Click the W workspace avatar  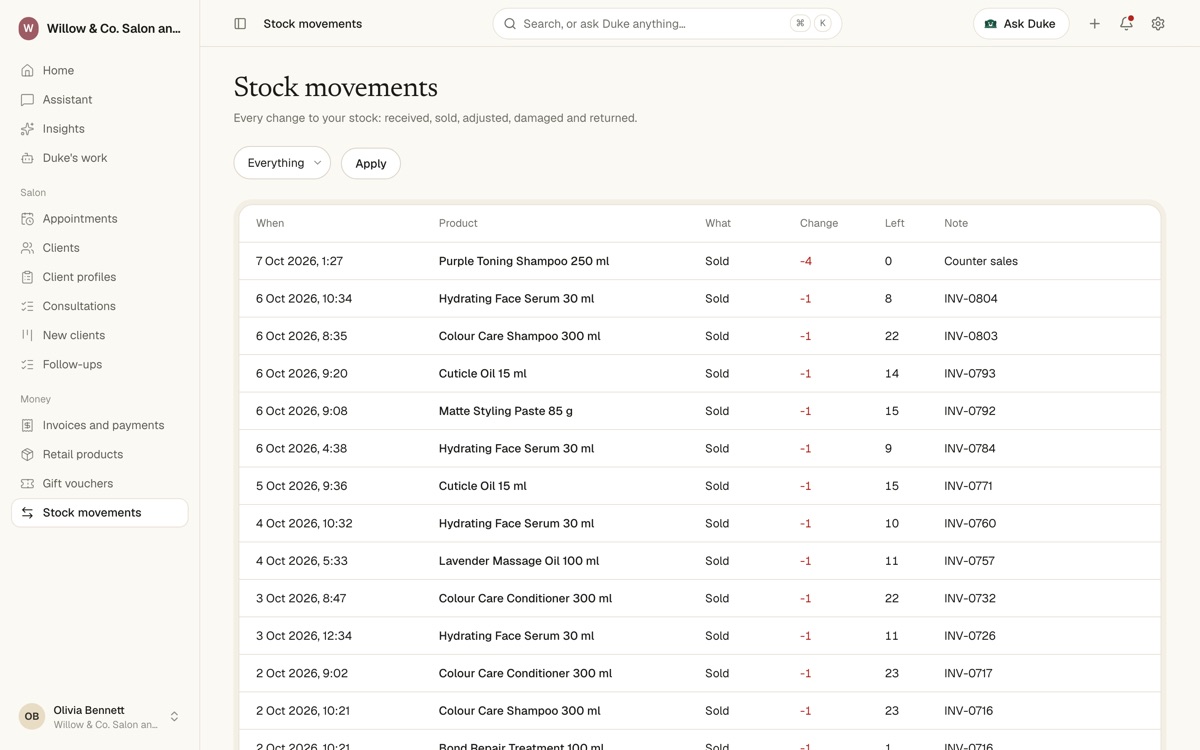pos(28,29)
